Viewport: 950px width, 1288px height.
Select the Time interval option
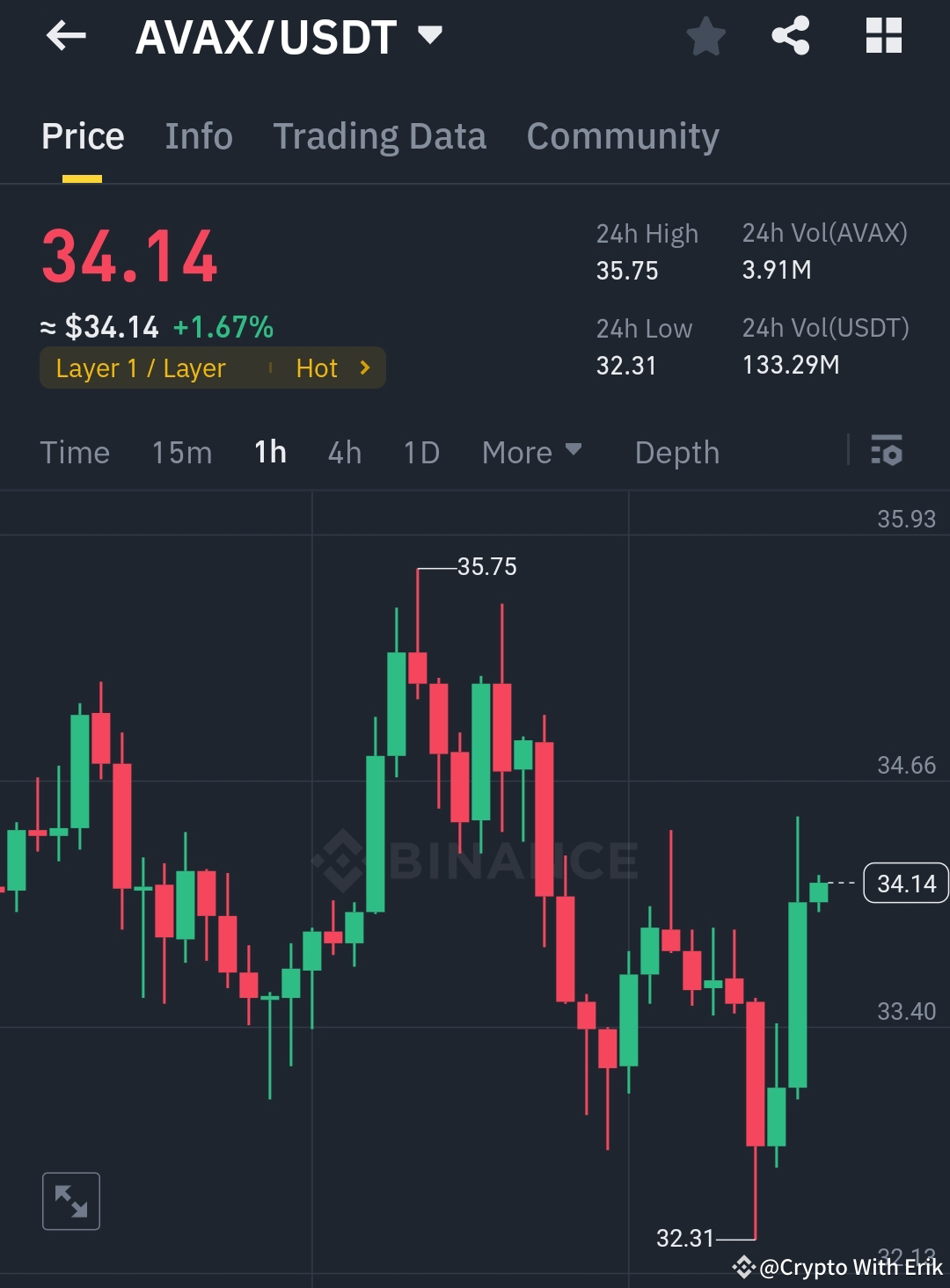point(75,452)
